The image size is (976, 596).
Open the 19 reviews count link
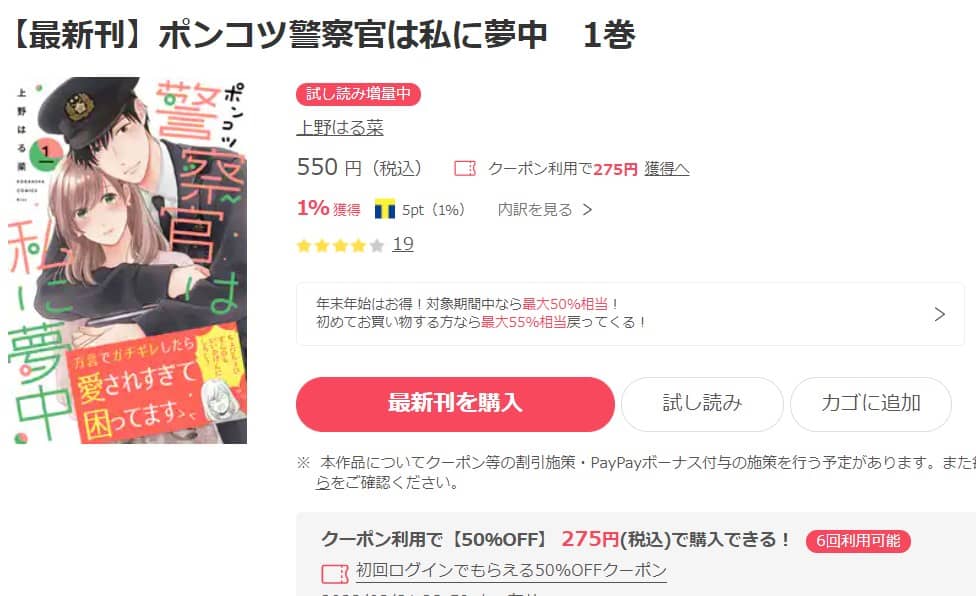pos(403,244)
